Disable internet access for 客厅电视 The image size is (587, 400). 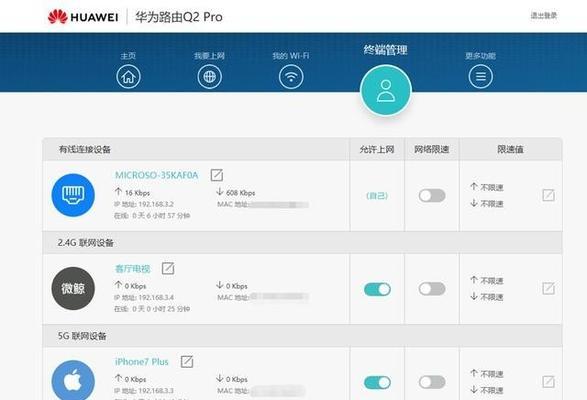[377, 289]
